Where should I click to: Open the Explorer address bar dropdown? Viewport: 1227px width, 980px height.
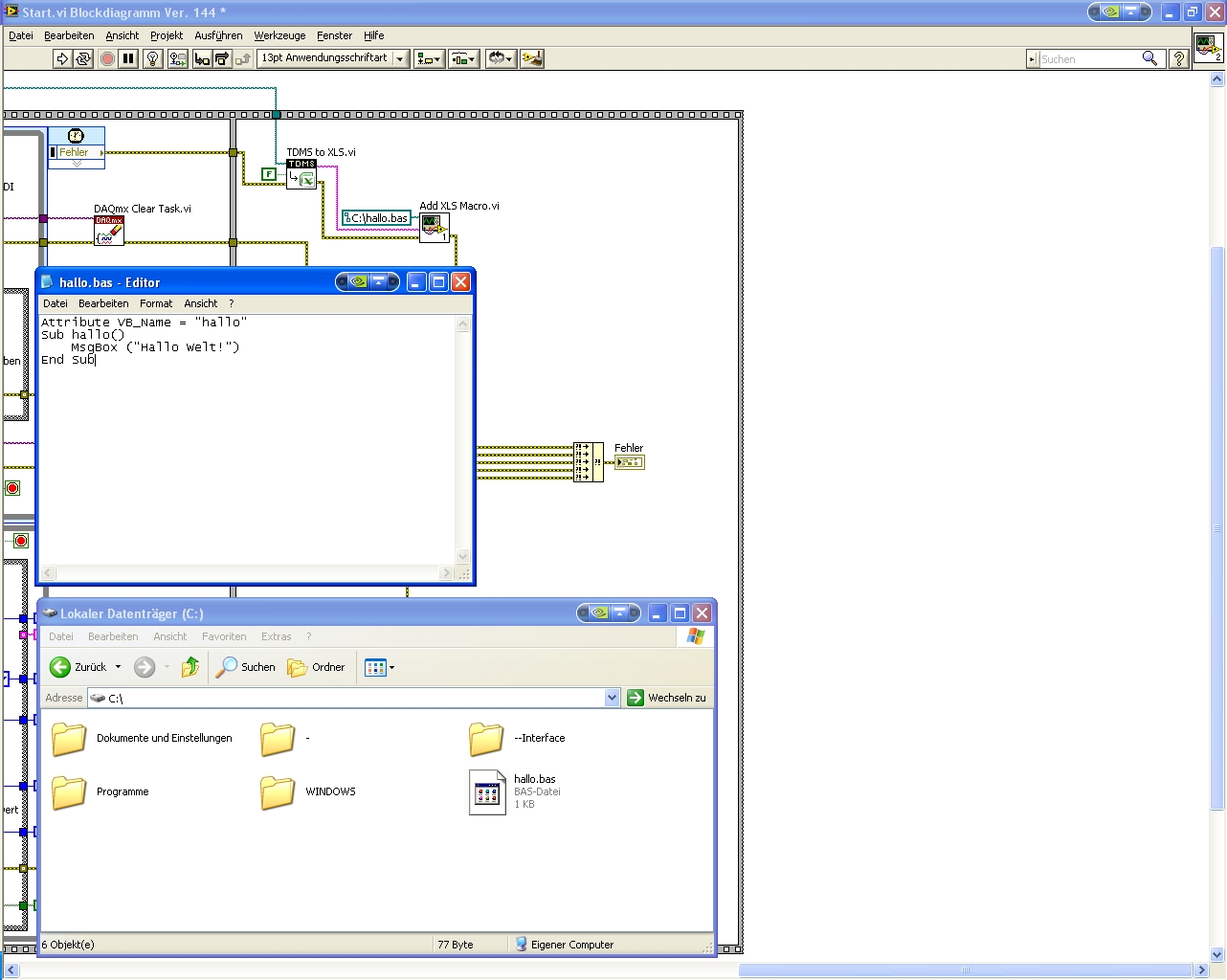coord(613,698)
